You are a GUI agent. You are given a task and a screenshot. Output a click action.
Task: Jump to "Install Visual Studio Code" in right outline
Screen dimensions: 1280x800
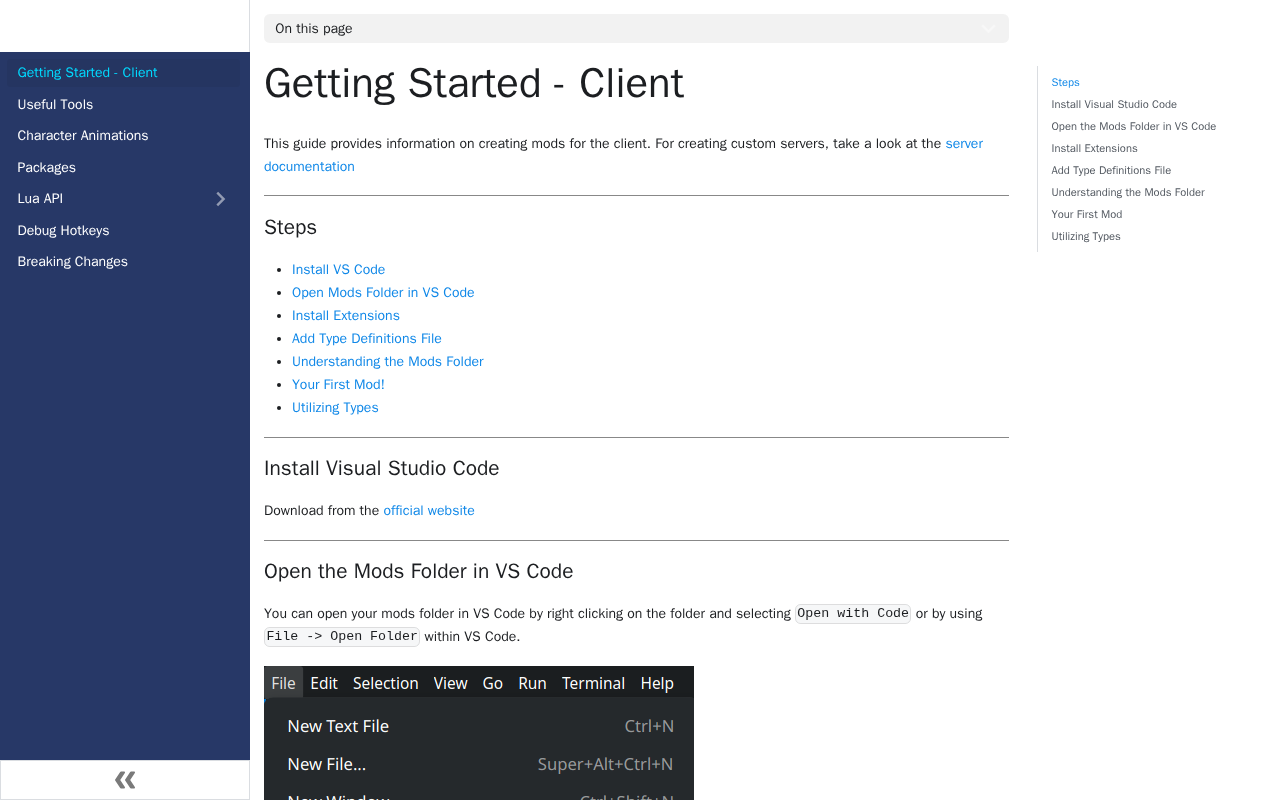pyautogui.click(x=1114, y=105)
